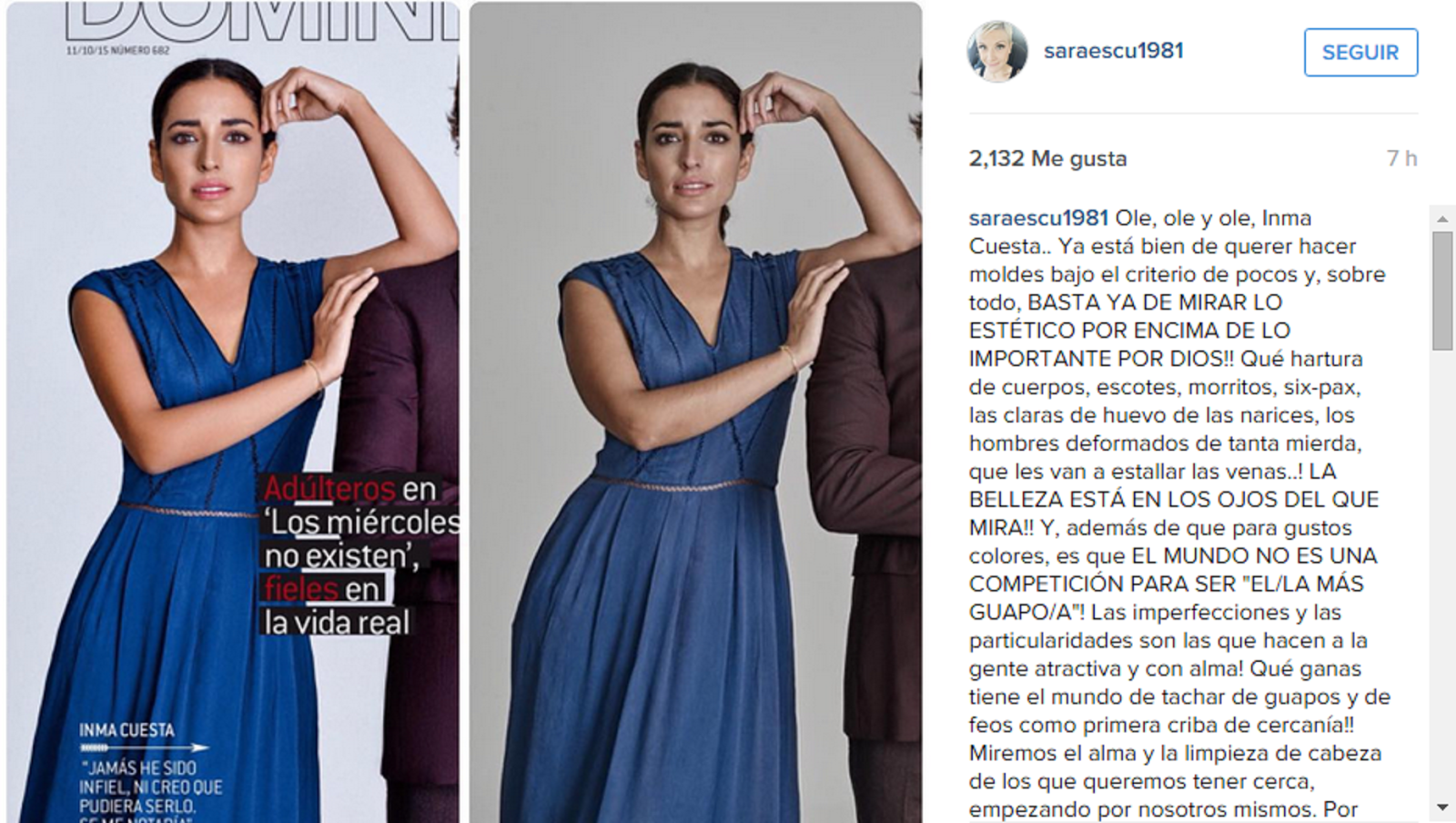Click the magazine masthead title on the cover
Viewport: 1456px width, 823px height.
coord(262,20)
